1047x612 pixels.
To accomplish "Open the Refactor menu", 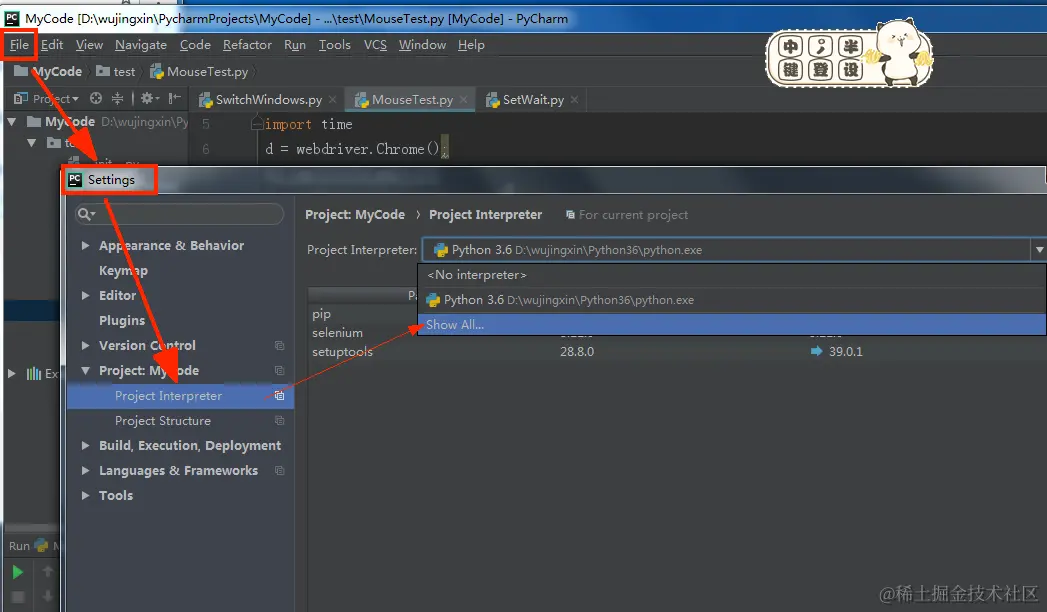I will 247,45.
